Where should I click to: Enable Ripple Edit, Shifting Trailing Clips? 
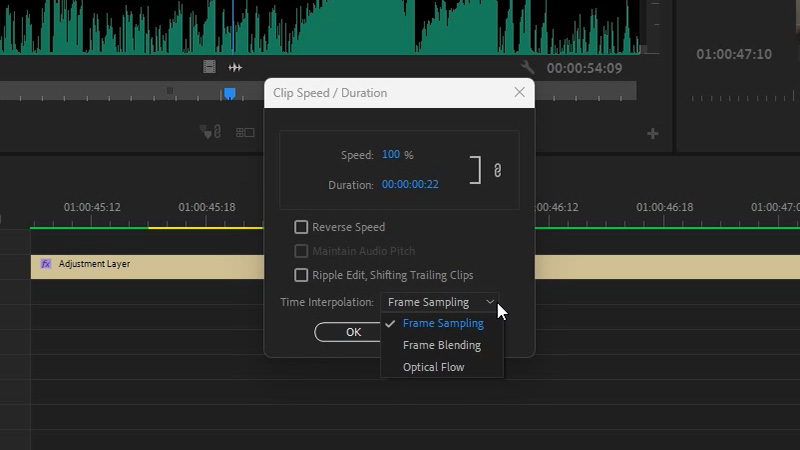pos(301,275)
